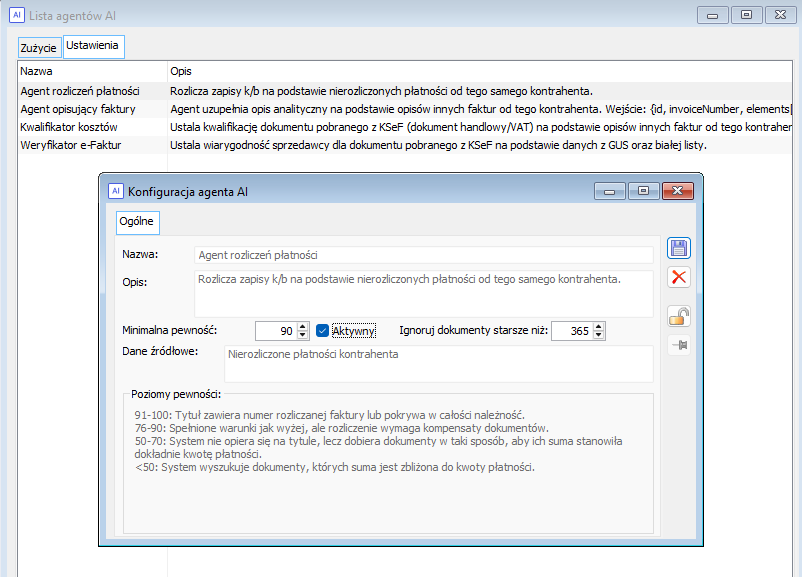
Task: Close the Konfiguracja agenta AI dialog
Action: coord(678,191)
